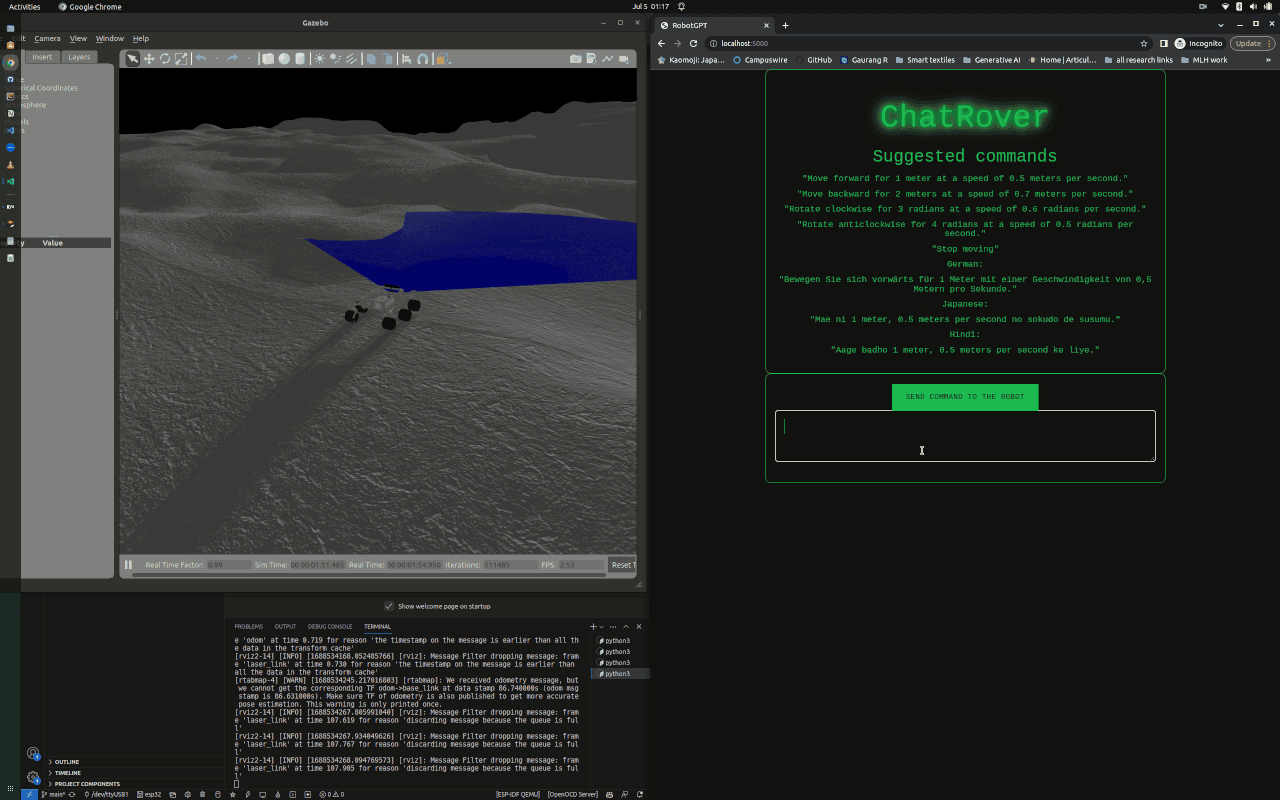Image resolution: width=1280 pixels, height=800 pixels.
Task: Show more bookmarks via double chevron
Action: click(x=1268, y=60)
